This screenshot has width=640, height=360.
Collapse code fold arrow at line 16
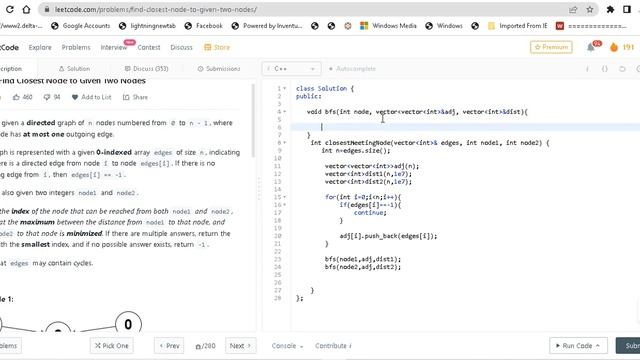coord(284,205)
